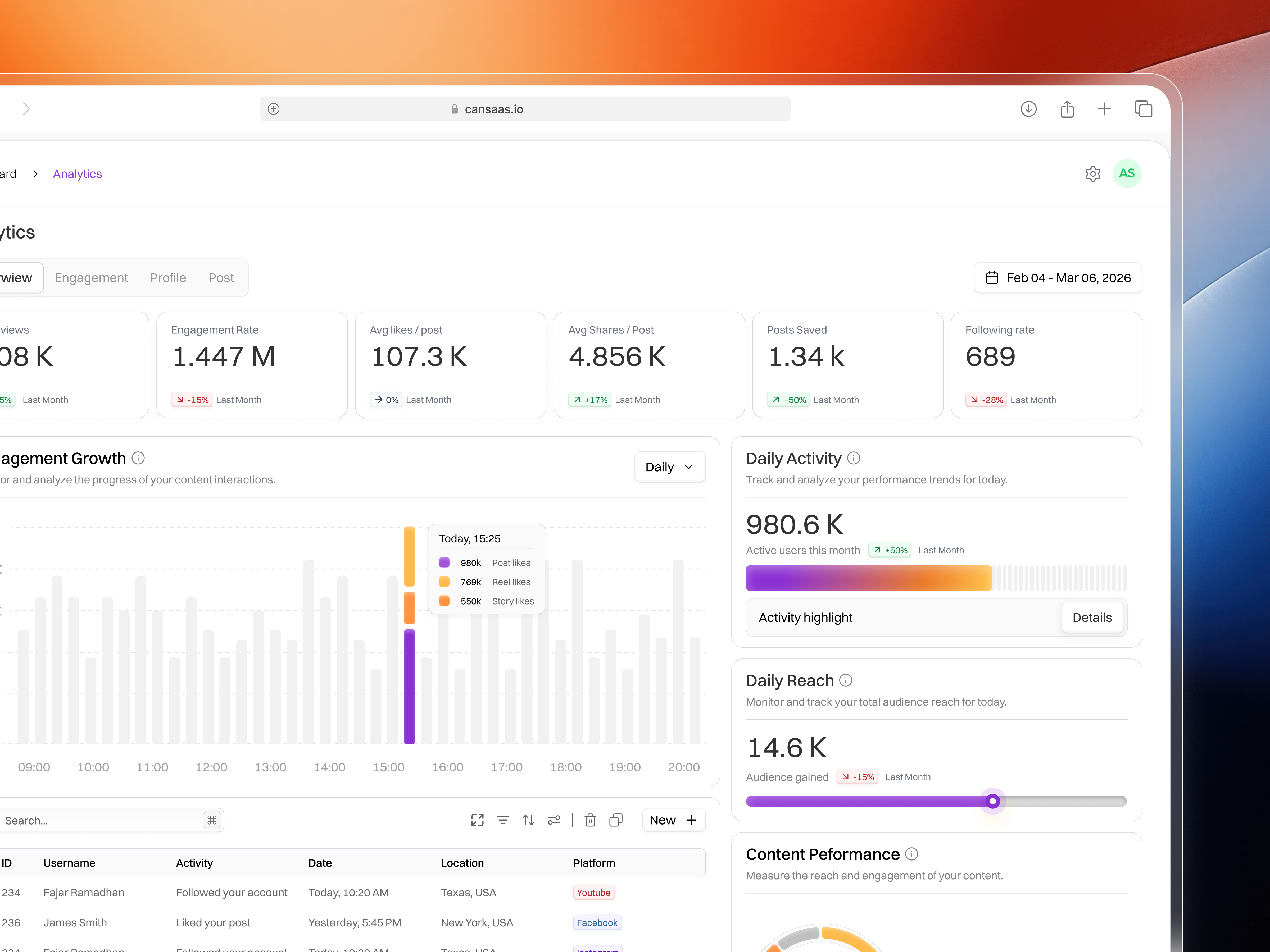Click the Avg Shares / Post card
Viewport: 1270px width, 952px height.
pyautogui.click(x=649, y=364)
